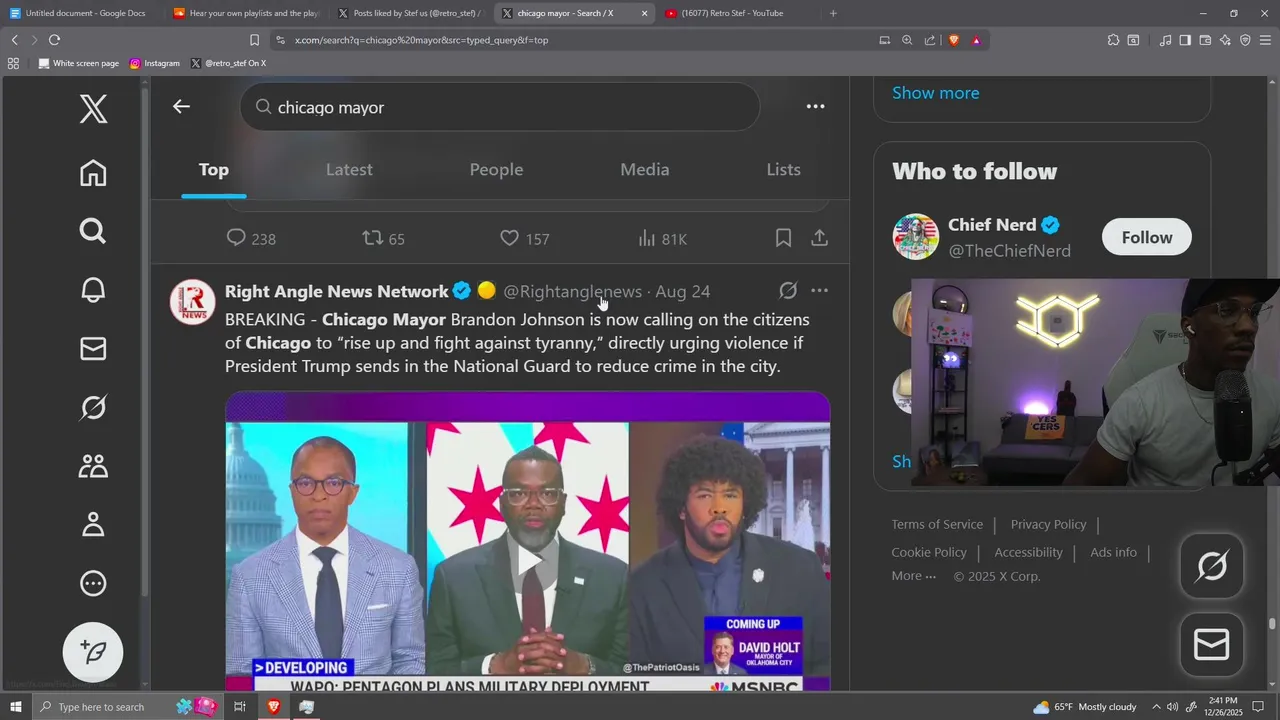Explain Right Angle News post with Grok

tap(788, 291)
